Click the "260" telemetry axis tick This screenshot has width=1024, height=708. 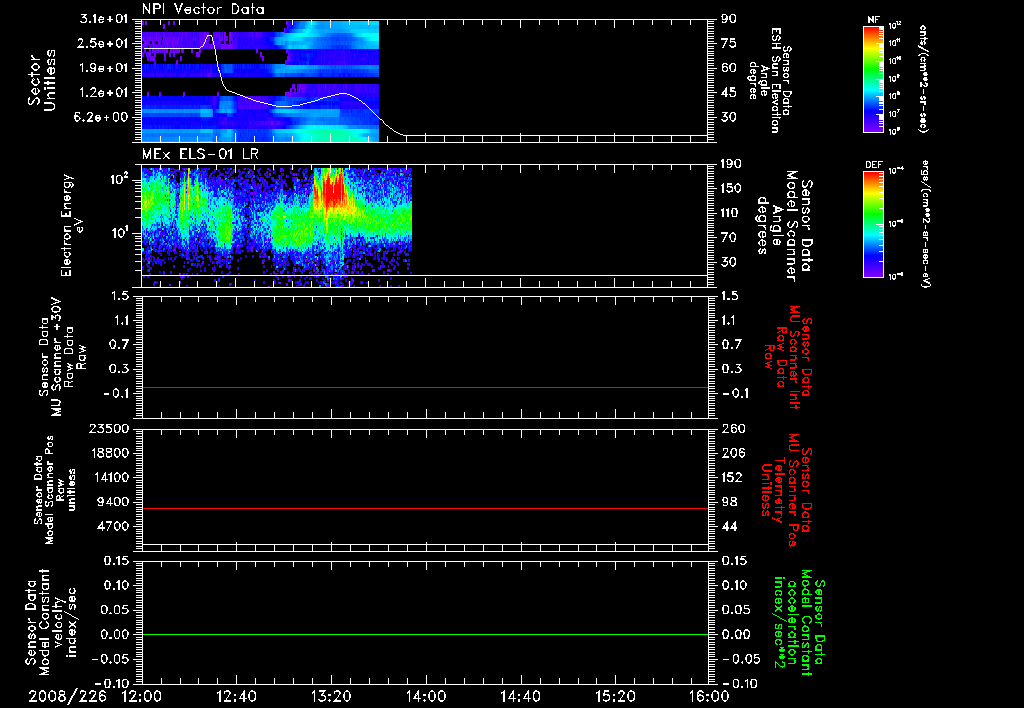pyautogui.click(x=732, y=428)
